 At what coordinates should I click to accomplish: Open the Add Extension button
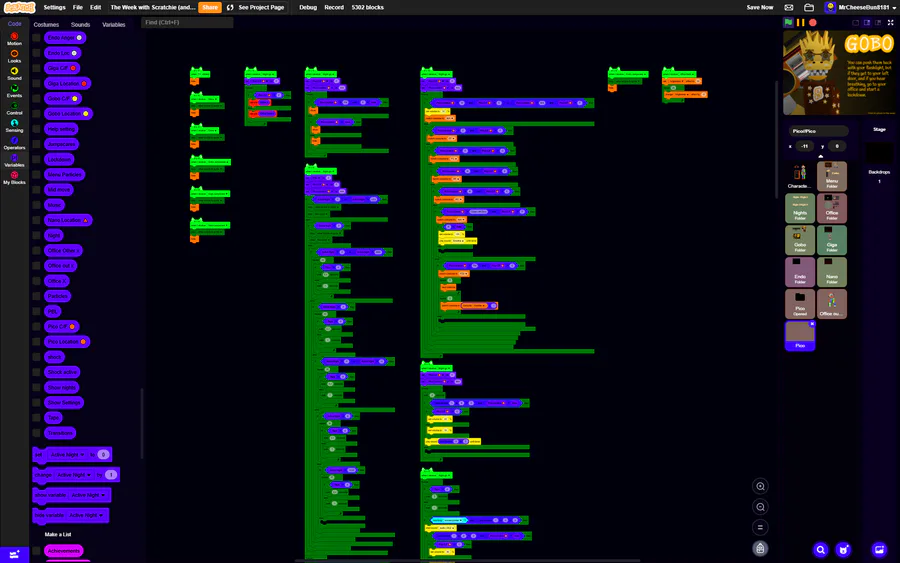[x=14, y=554]
